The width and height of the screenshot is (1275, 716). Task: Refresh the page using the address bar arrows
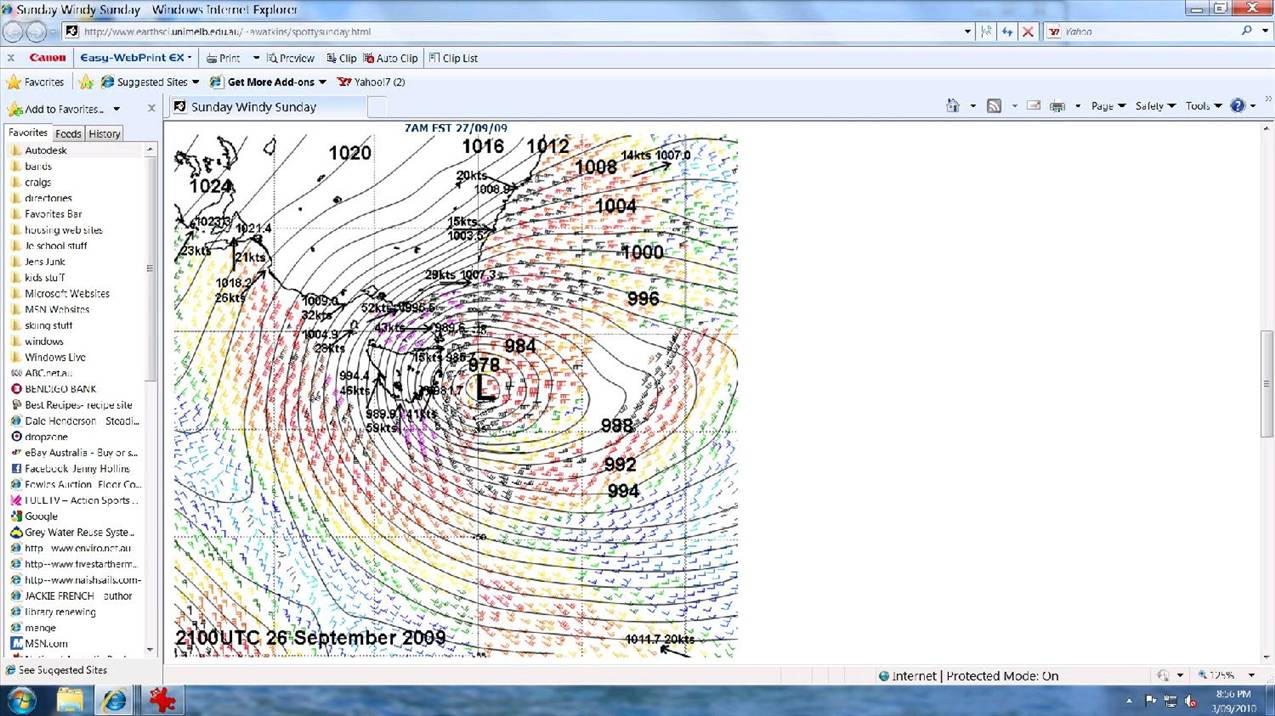(x=1007, y=32)
